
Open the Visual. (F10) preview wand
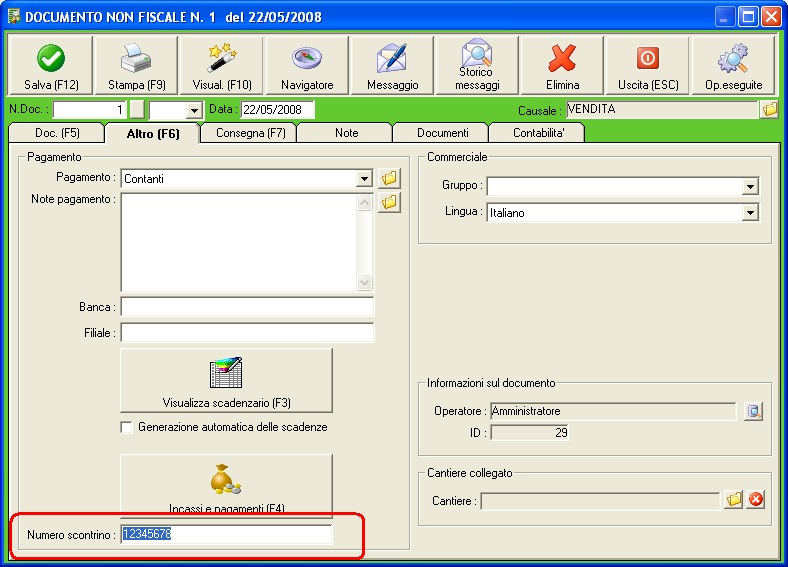222,65
